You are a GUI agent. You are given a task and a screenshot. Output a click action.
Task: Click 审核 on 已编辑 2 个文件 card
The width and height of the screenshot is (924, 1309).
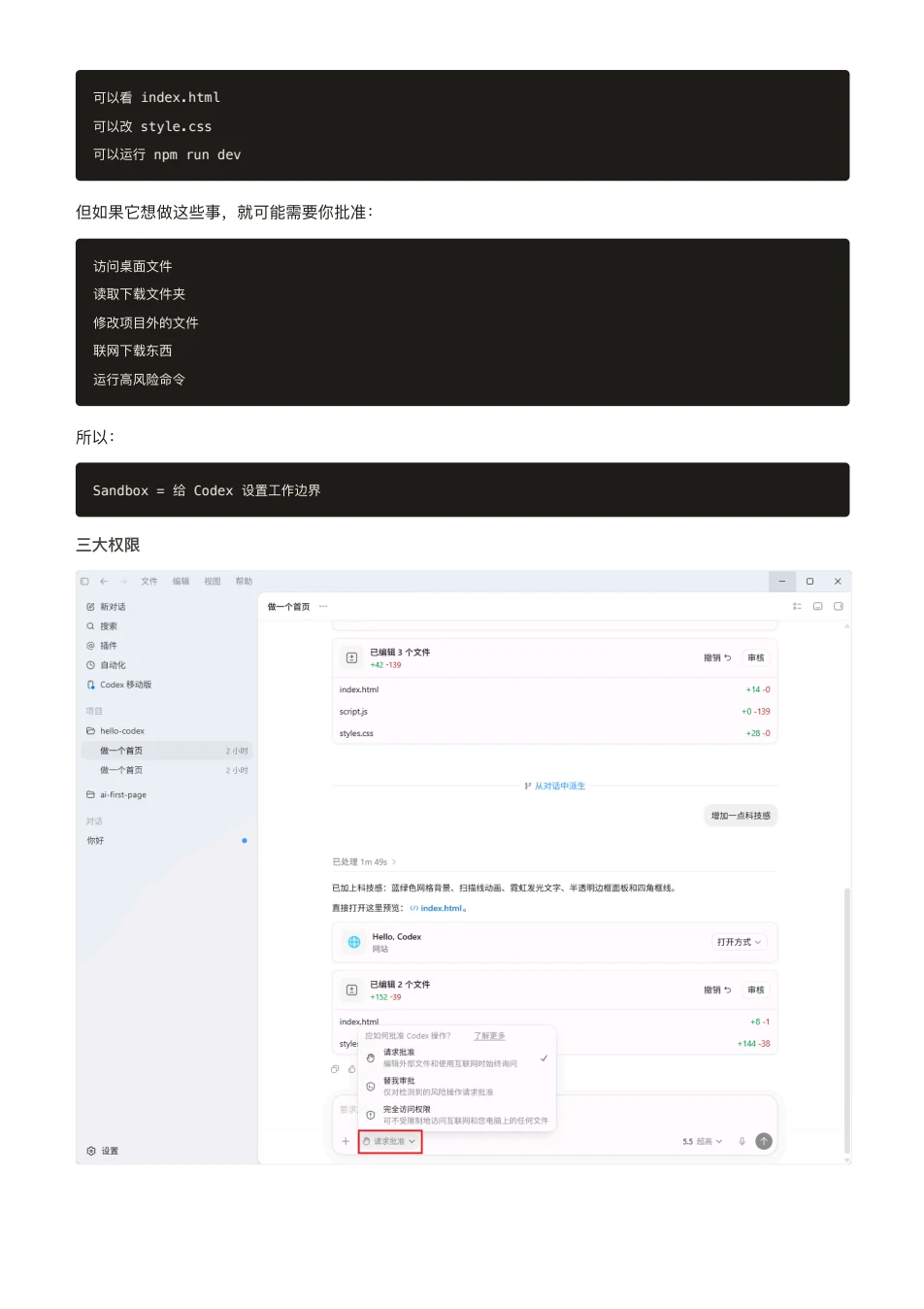[x=756, y=990]
